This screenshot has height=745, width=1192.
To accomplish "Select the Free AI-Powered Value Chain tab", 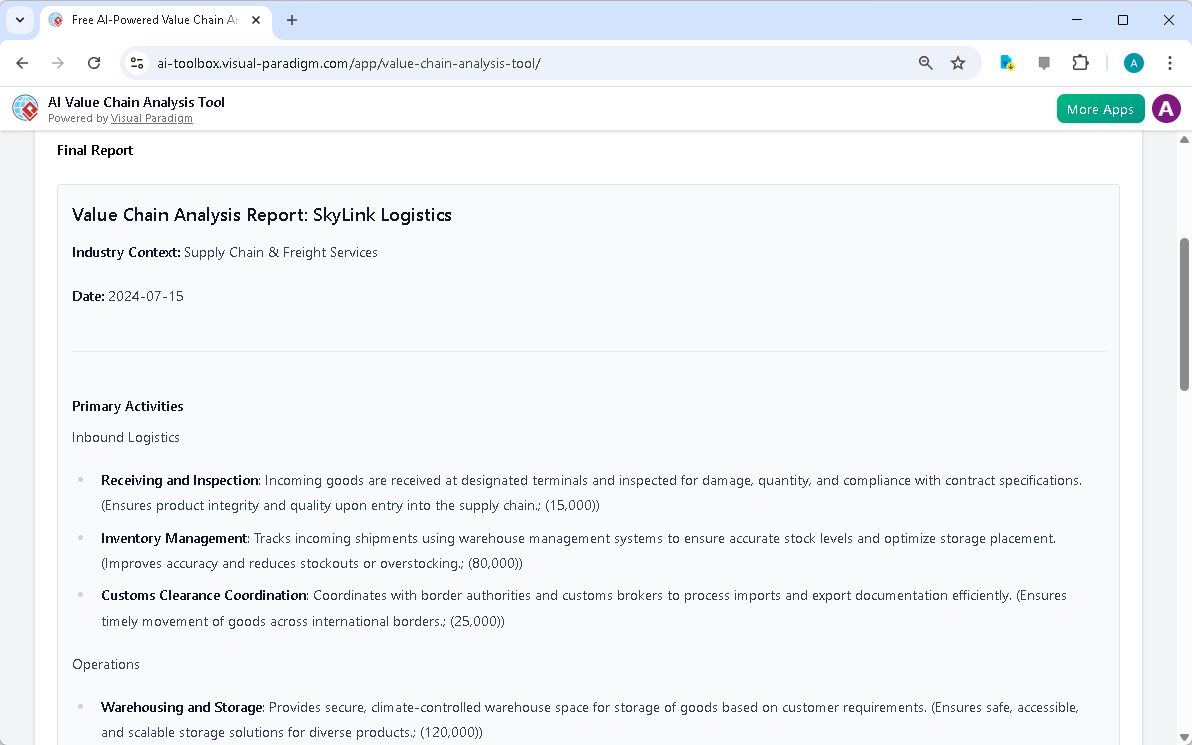I will coord(150,19).
